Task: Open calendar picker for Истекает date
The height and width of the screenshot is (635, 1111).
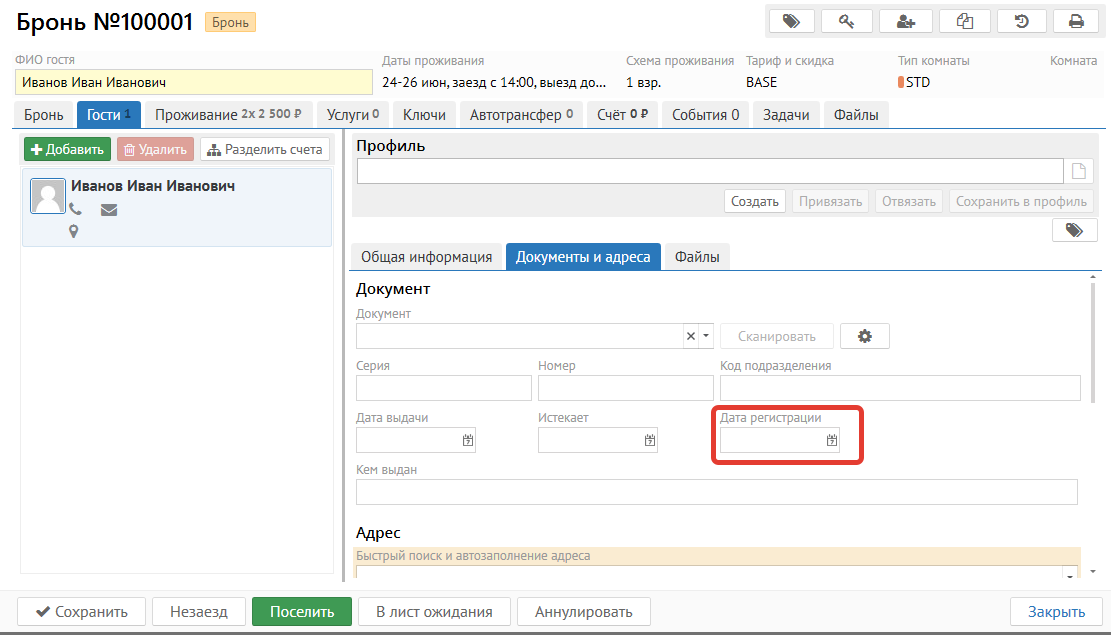Action: tap(650, 440)
